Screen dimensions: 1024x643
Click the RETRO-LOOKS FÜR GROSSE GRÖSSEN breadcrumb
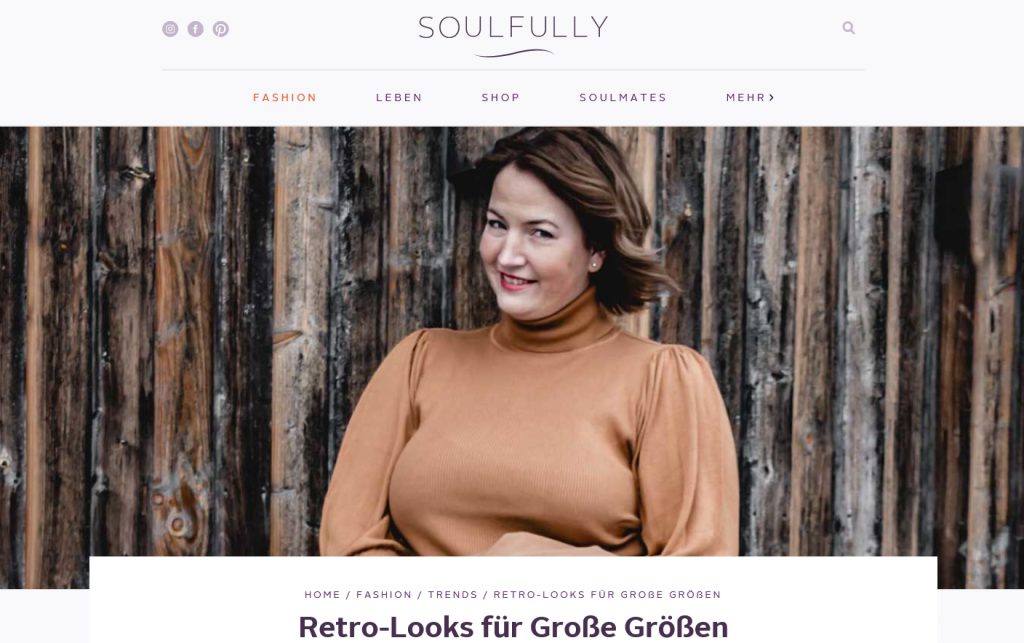coord(607,595)
